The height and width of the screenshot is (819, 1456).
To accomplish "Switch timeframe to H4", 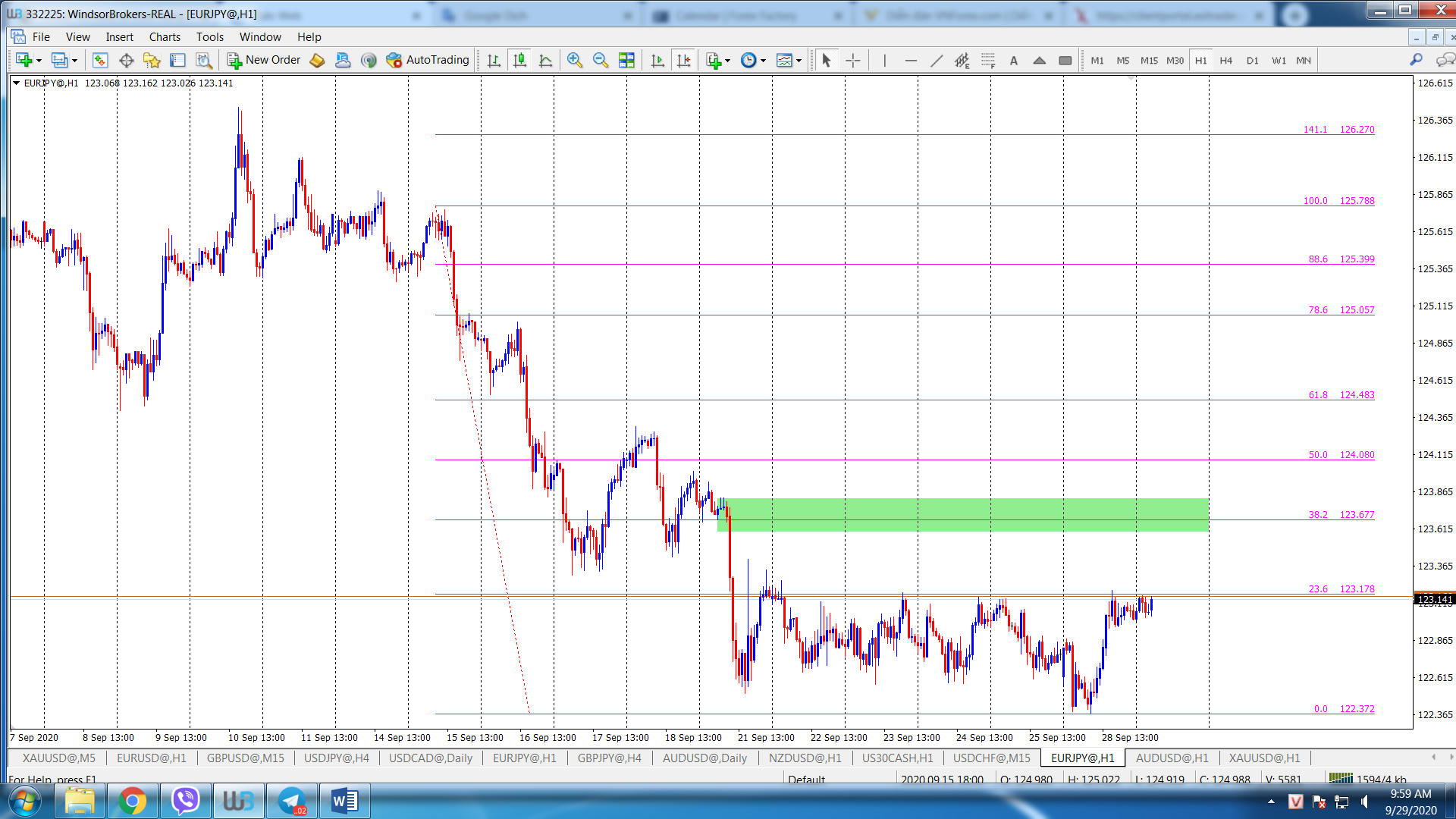I will coord(1226,60).
